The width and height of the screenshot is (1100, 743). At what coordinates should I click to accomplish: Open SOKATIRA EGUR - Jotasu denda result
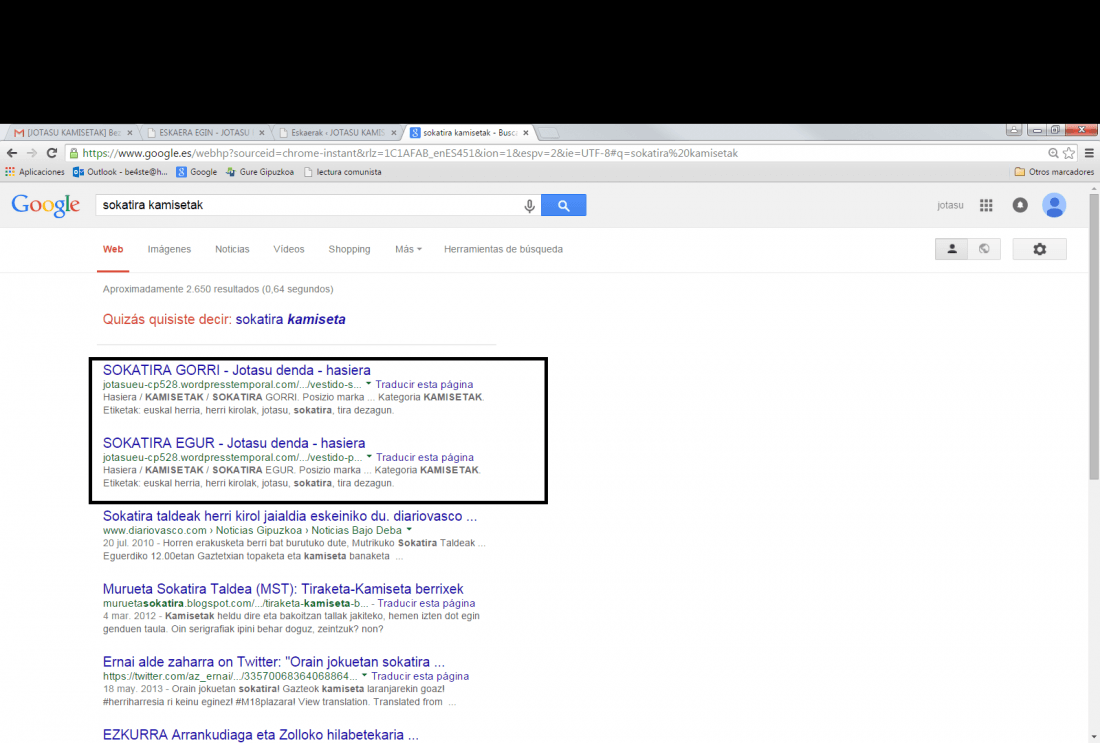click(x=234, y=443)
